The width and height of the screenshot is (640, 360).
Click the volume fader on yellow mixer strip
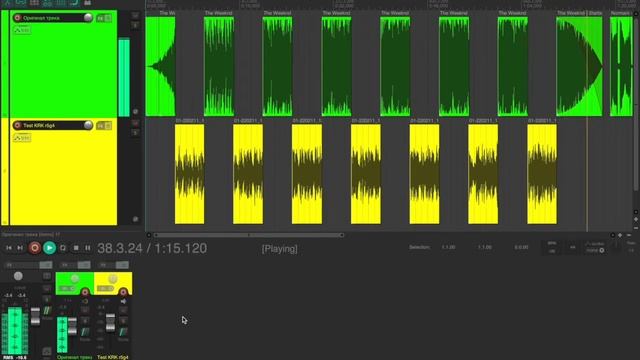(110, 322)
